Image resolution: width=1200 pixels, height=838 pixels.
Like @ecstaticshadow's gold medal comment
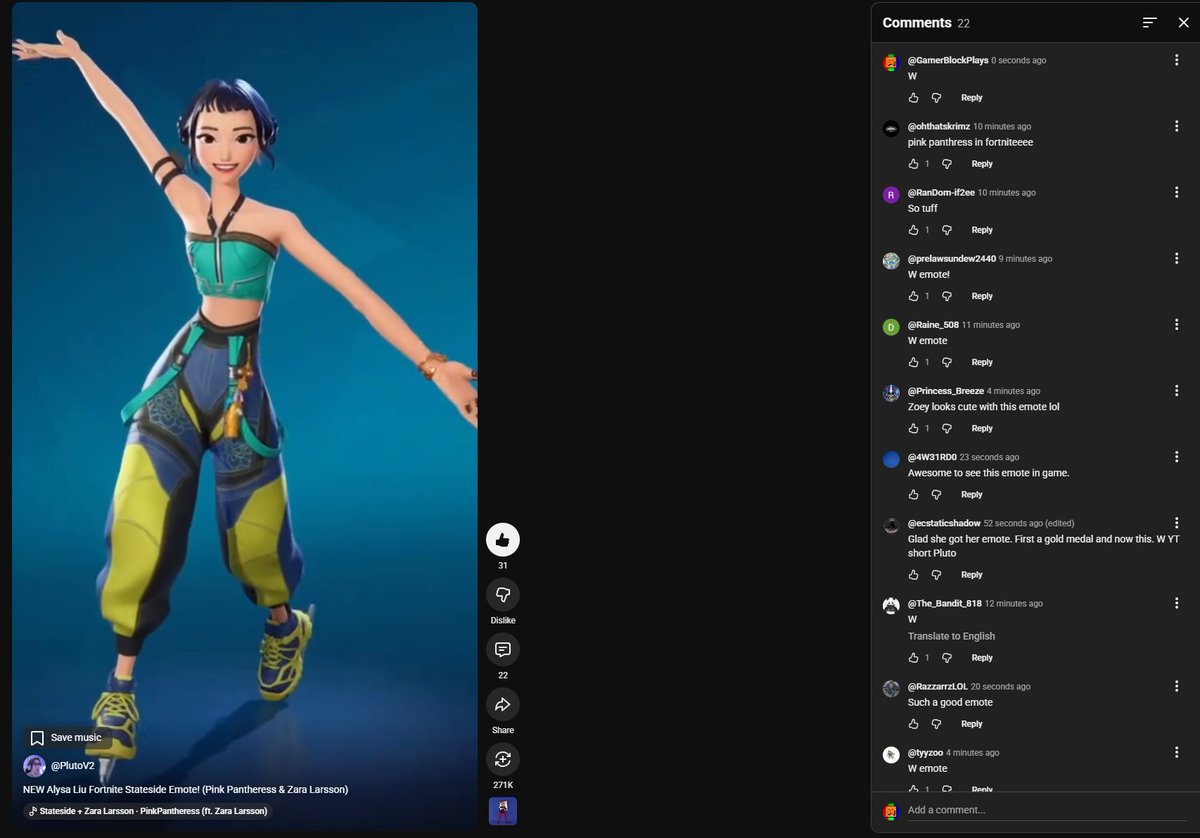tap(914, 575)
